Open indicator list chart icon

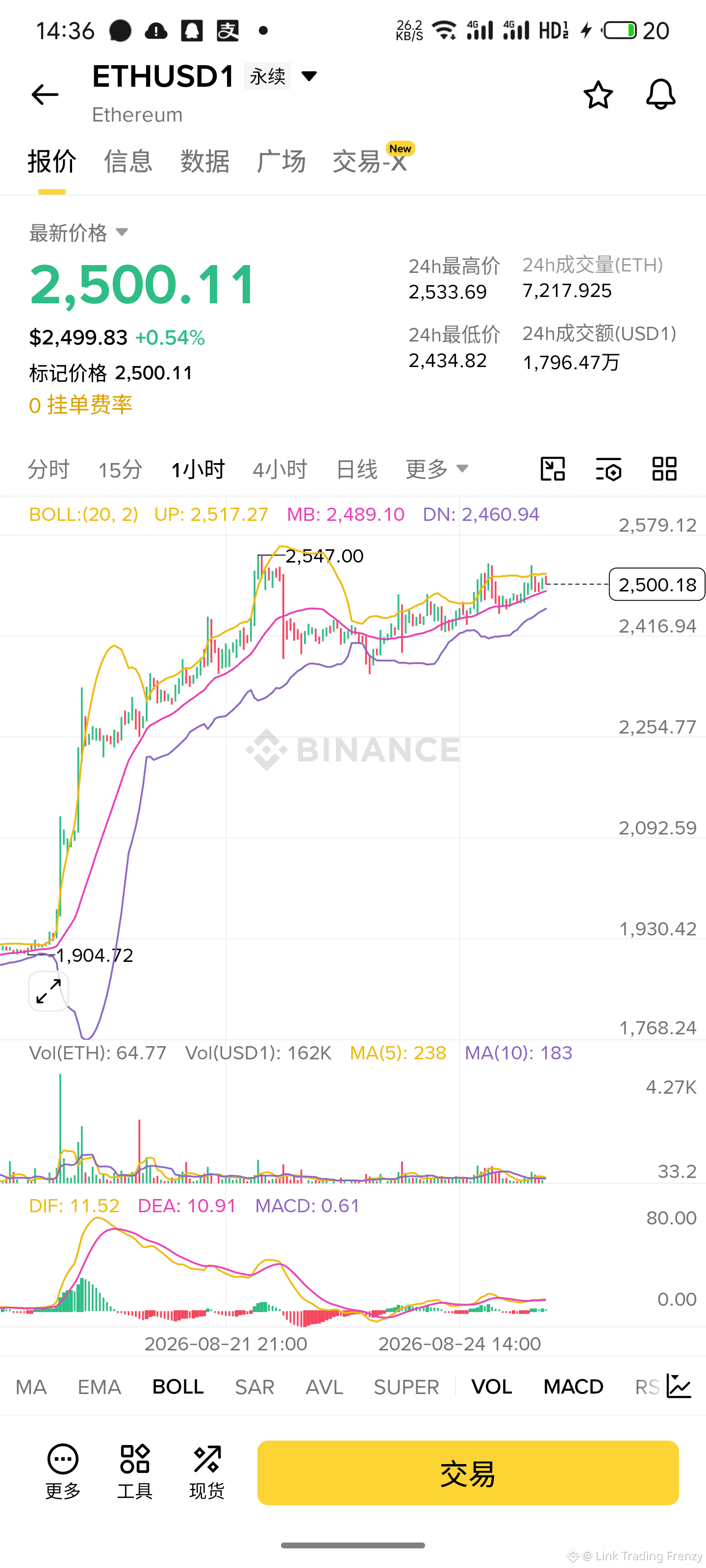point(679,1386)
